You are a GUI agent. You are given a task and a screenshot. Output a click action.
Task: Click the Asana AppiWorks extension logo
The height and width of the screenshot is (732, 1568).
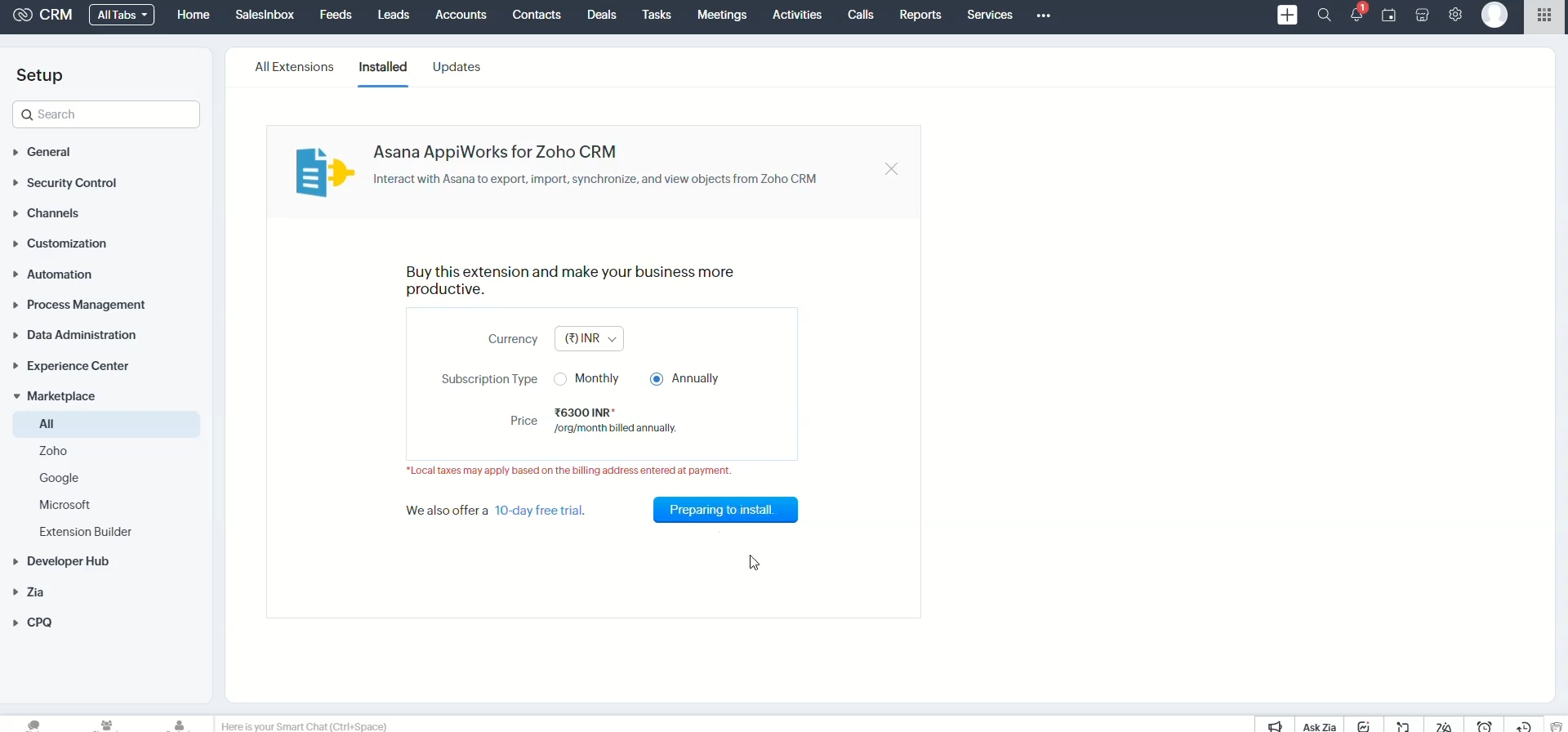click(324, 172)
